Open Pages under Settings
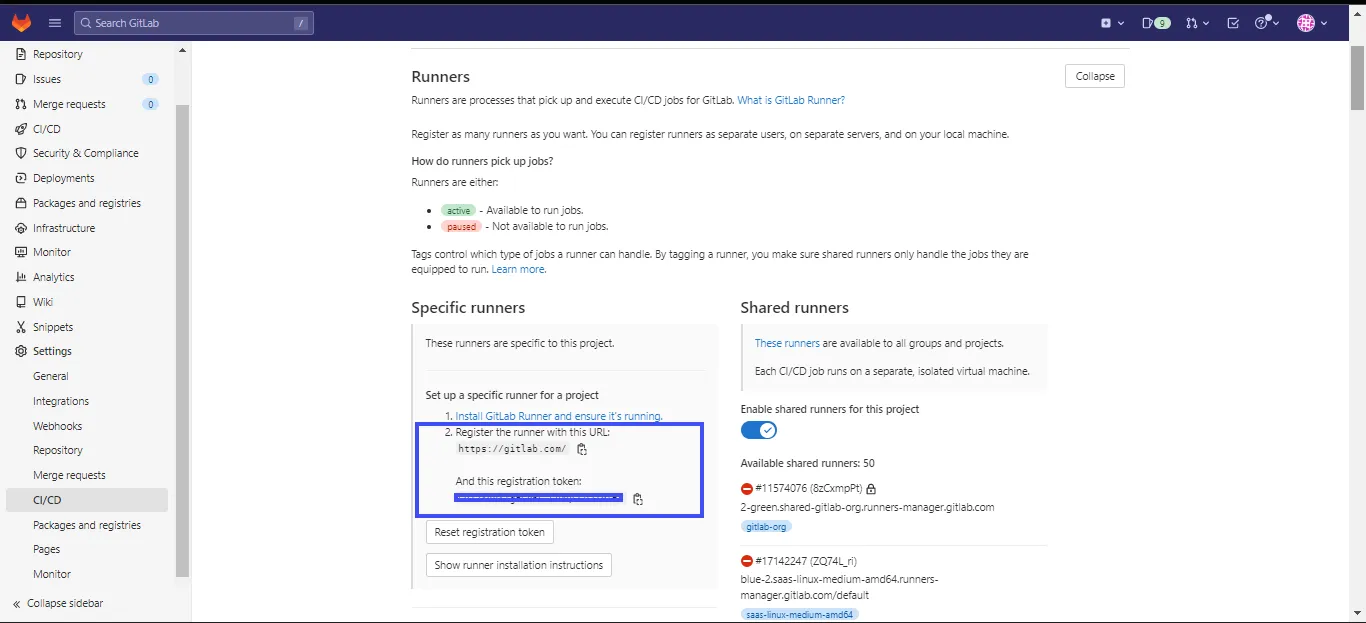This screenshot has height=623, width=1366. tap(46, 549)
